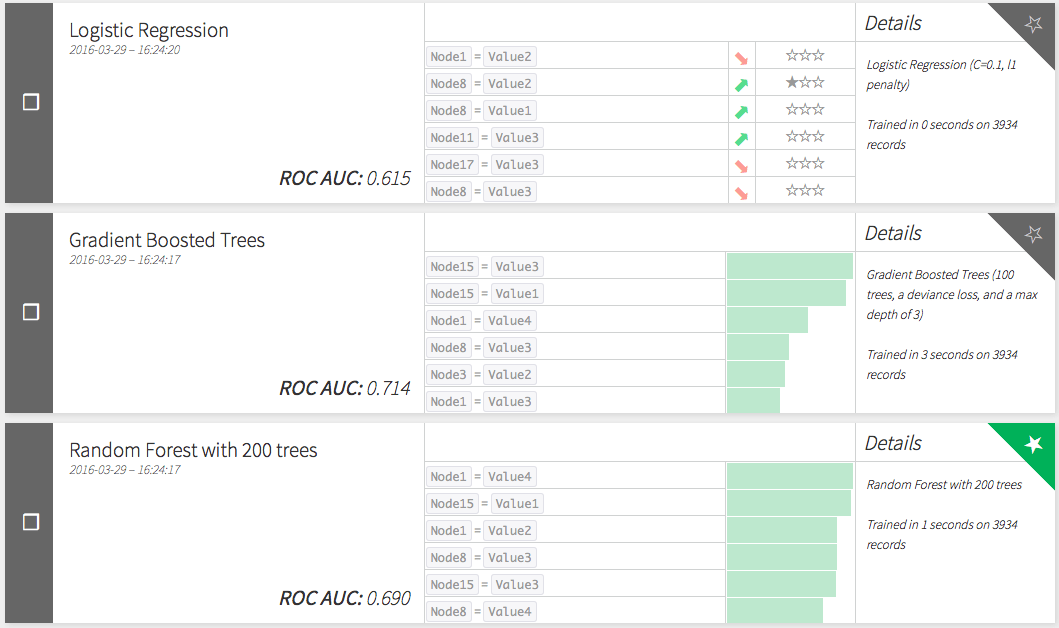Click the down arrow for Node1 = Value2

point(742,58)
